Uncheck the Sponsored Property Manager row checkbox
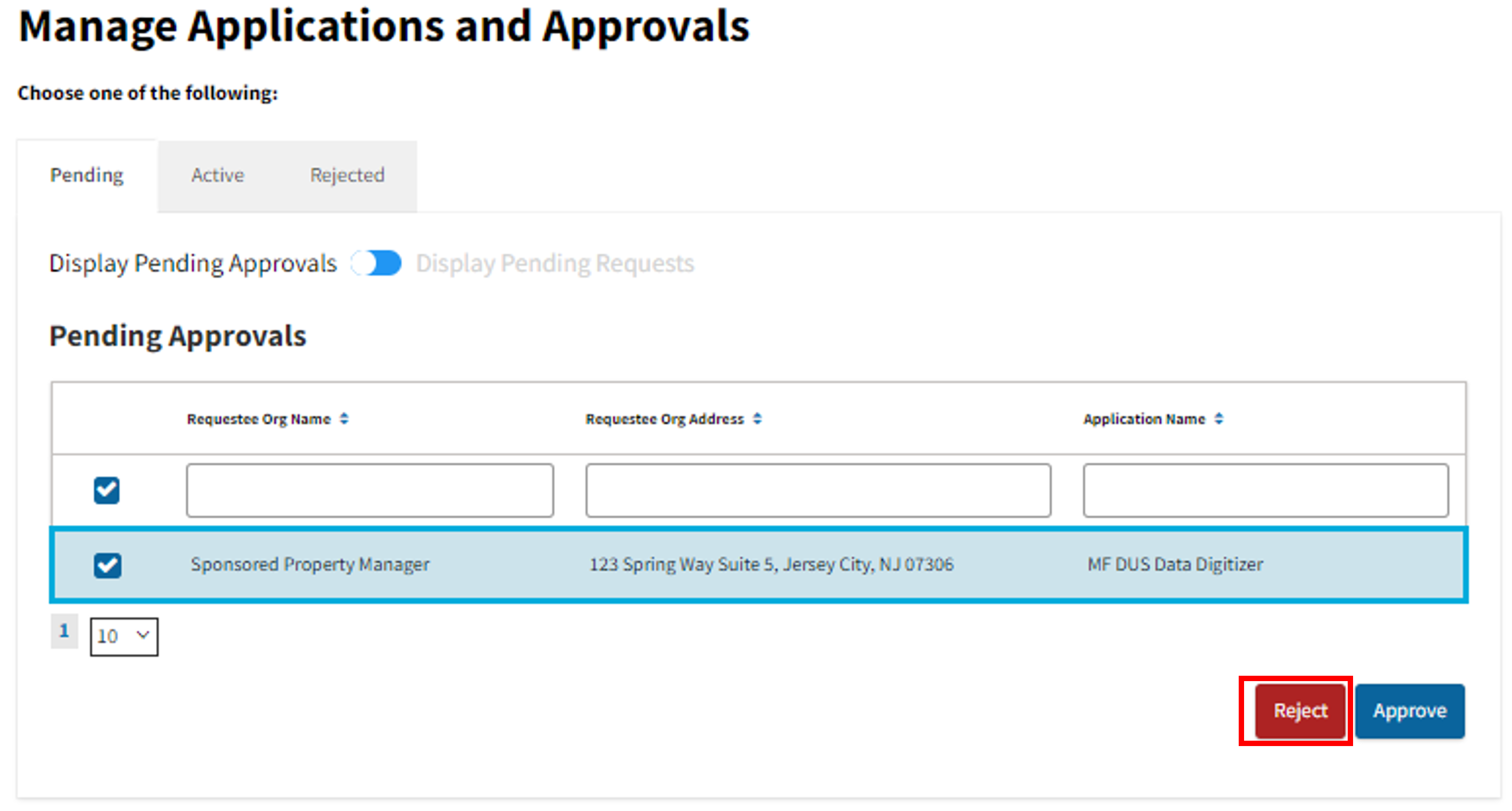Viewport: 1512px width, 811px height. [x=107, y=565]
